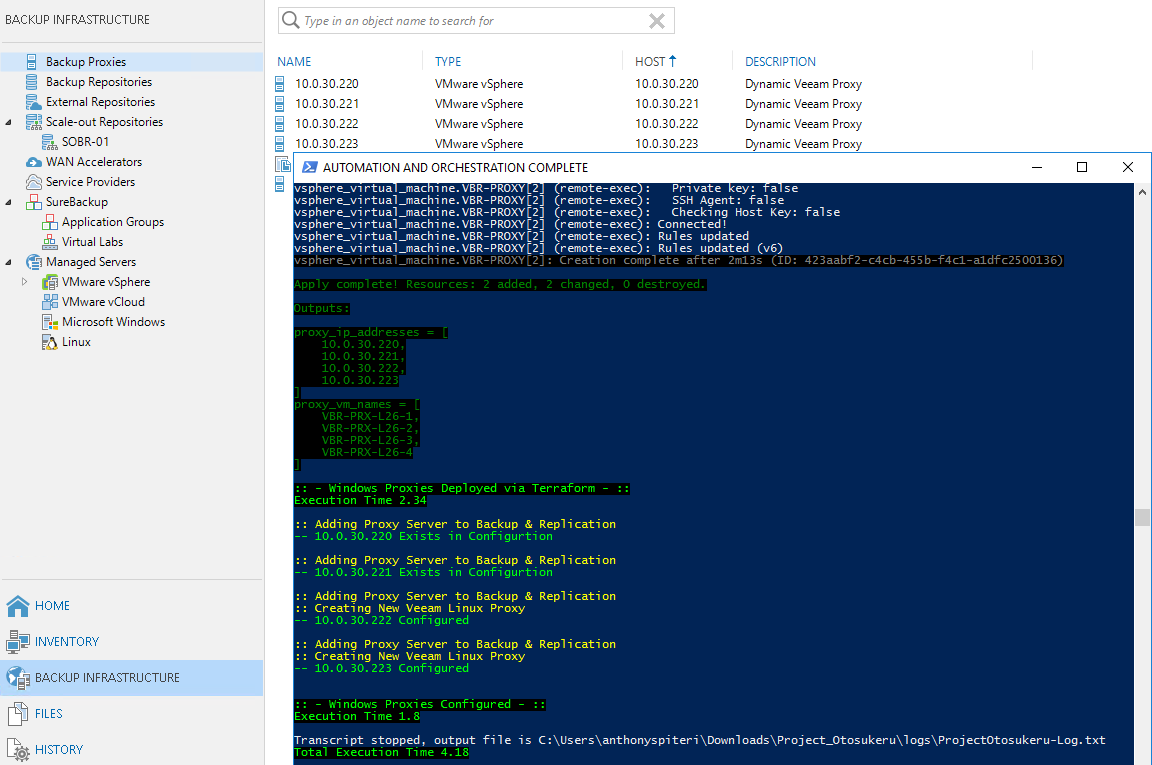Screen dimensions: 1152x765
Task: Click the PowerShell icon in console title bar
Action: click(x=310, y=168)
